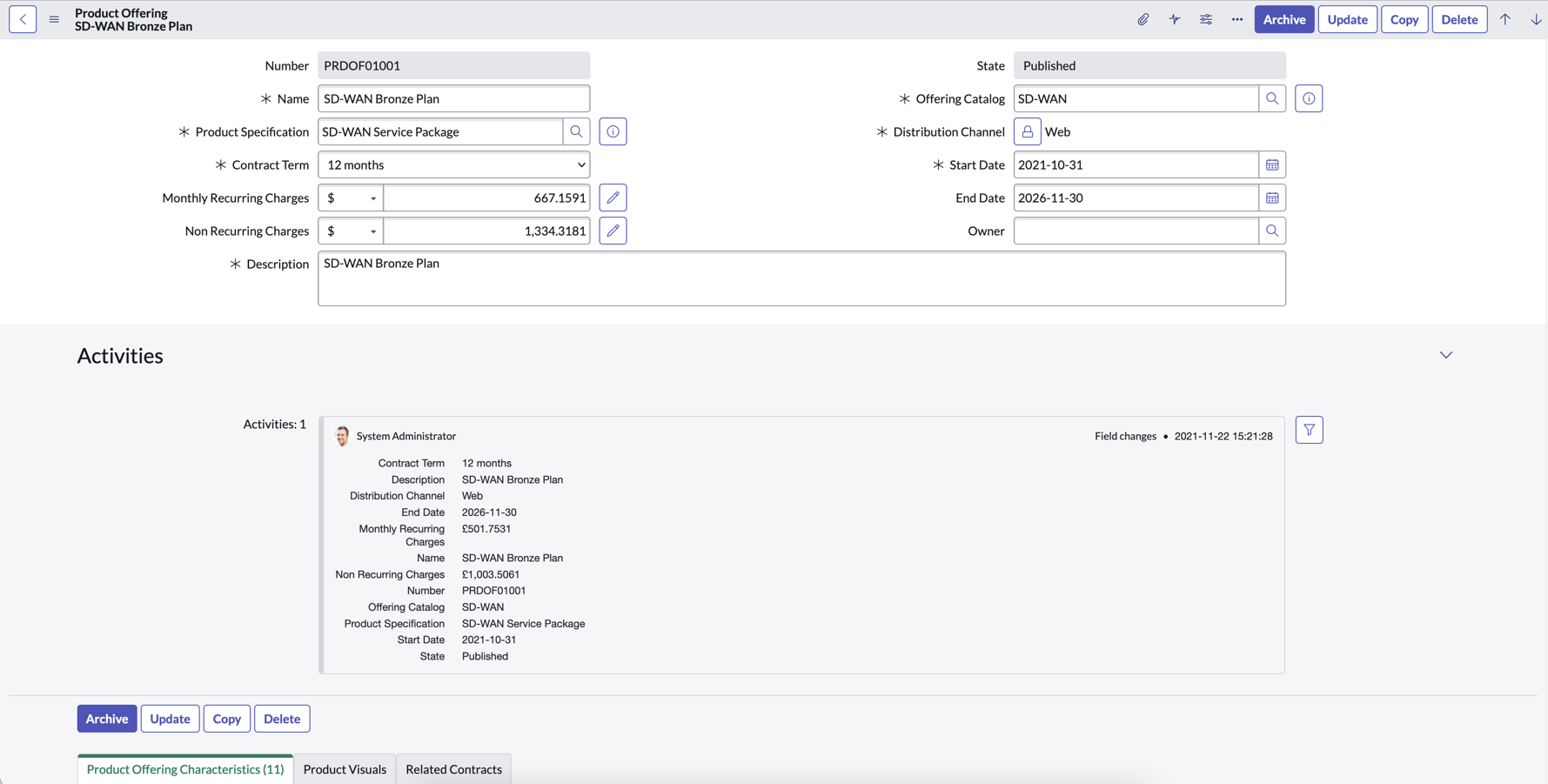Open the form context menu hamburger icon
The image size is (1548, 784).
(x=54, y=19)
